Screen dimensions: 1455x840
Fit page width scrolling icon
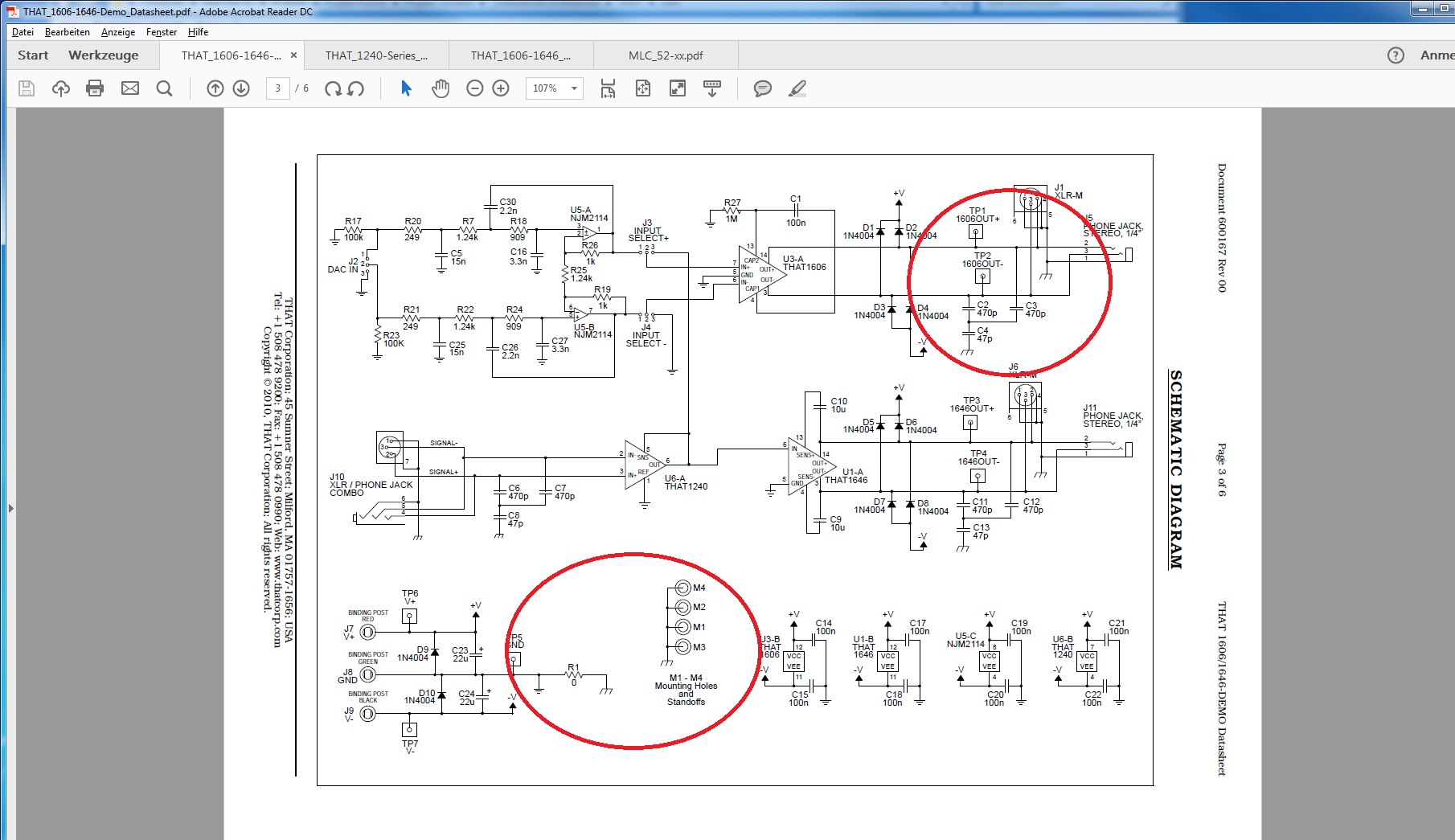point(608,88)
